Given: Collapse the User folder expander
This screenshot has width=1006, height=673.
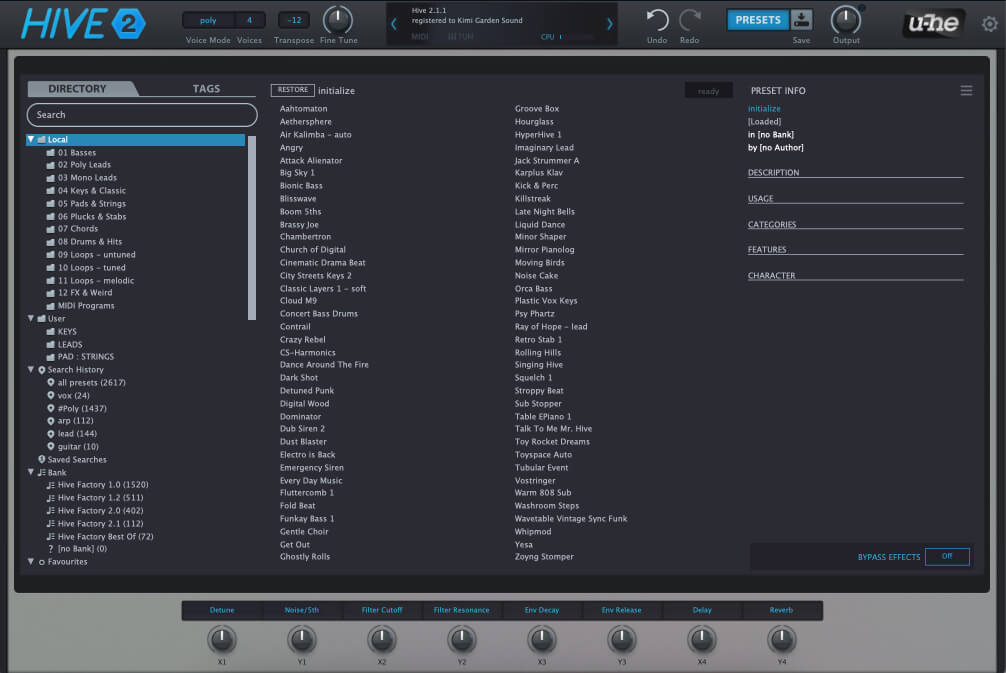Looking at the screenshot, I should [x=31, y=318].
